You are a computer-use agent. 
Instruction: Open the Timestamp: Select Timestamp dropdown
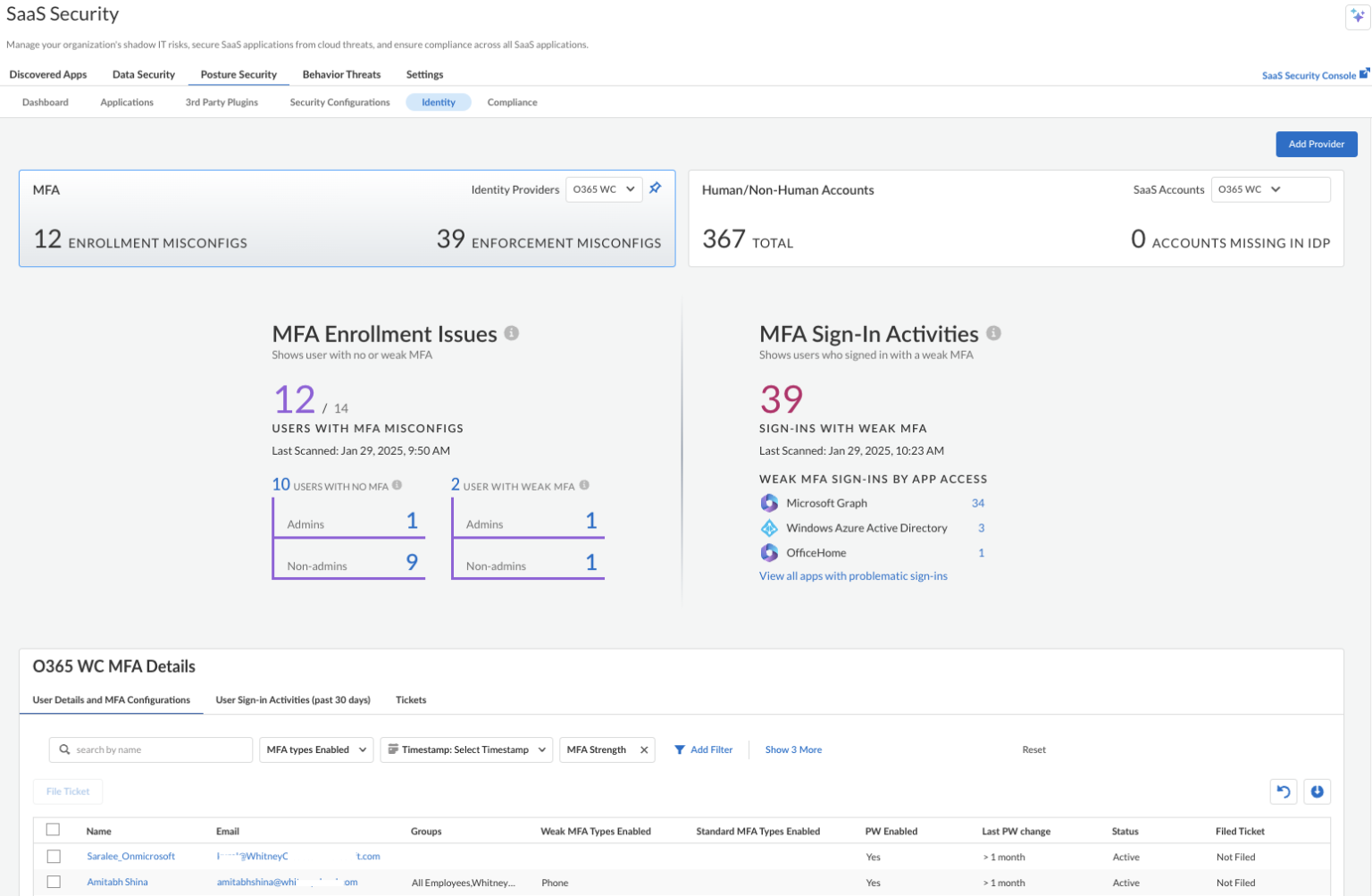coord(465,749)
